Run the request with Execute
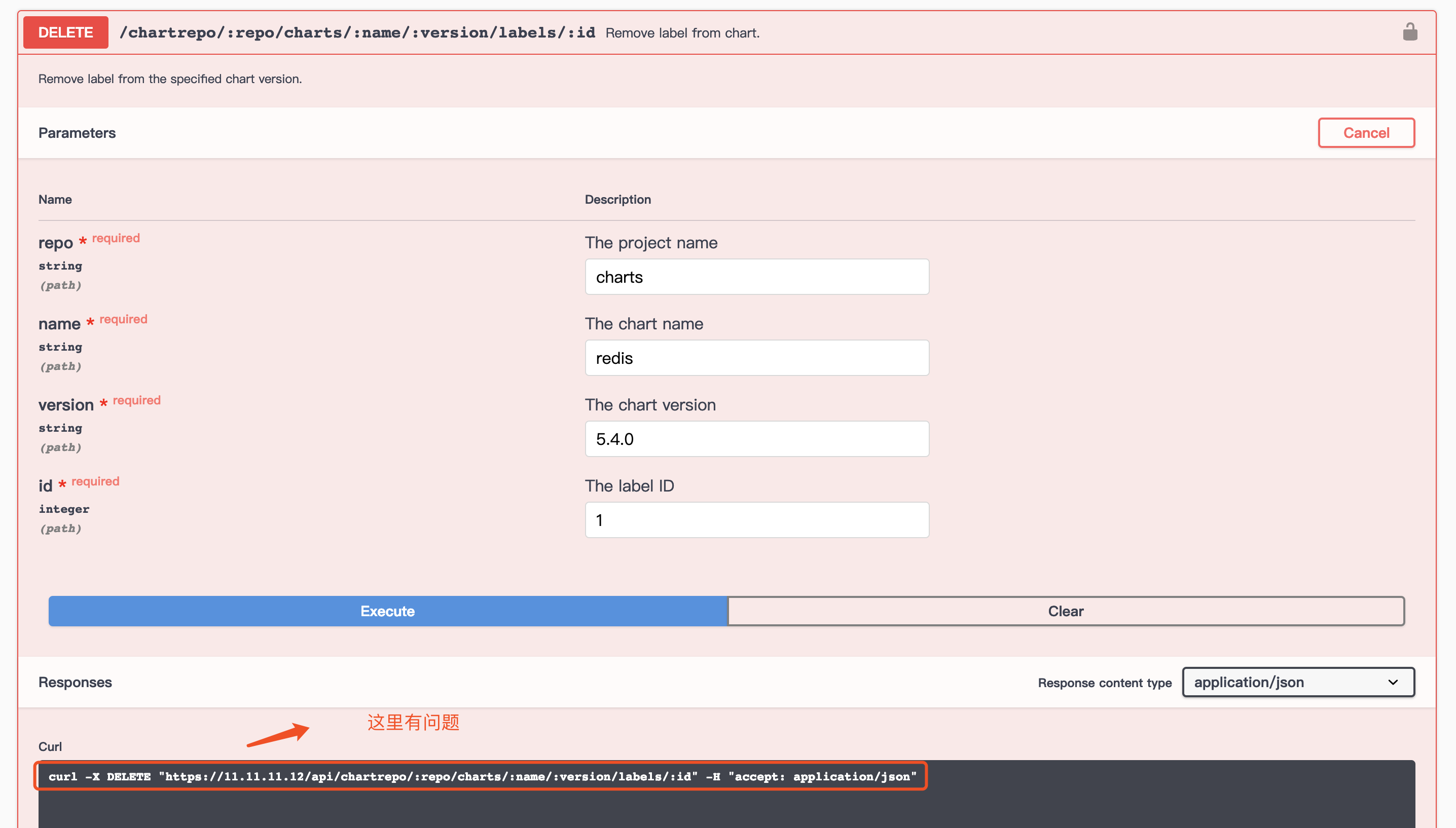Image resolution: width=1456 pixels, height=828 pixels. coord(387,611)
